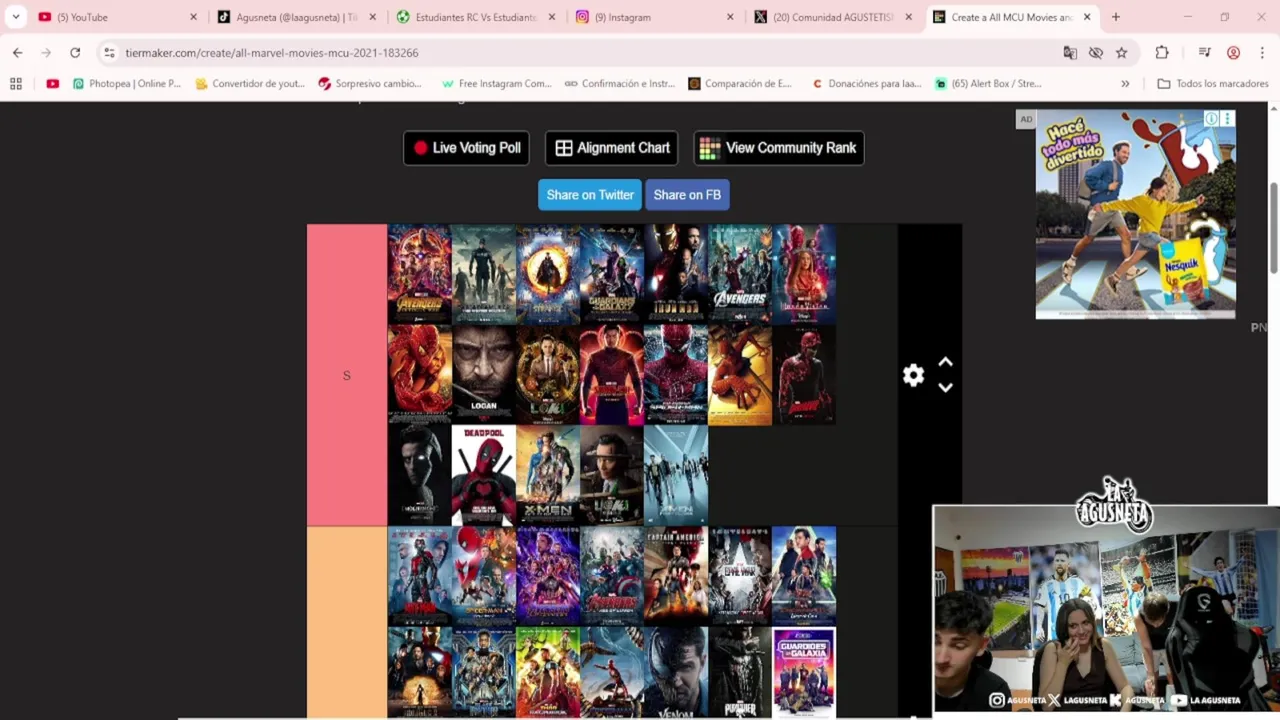The width and height of the screenshot is (1280, 720).
Task: Click Share on Twitter
Action: (x=590, y=195)
